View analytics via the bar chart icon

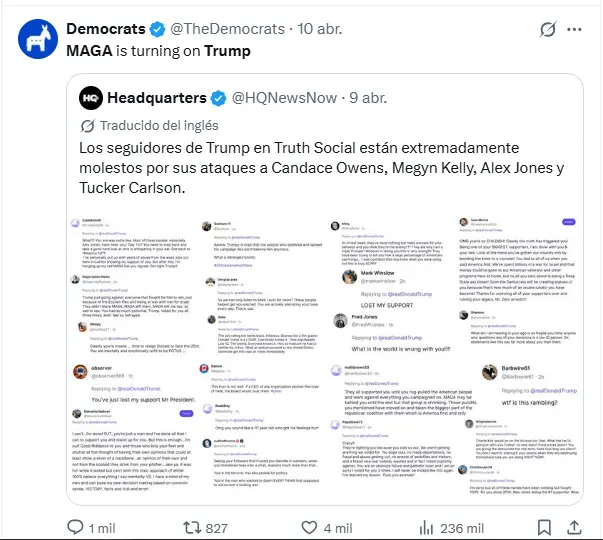(426, 527)
